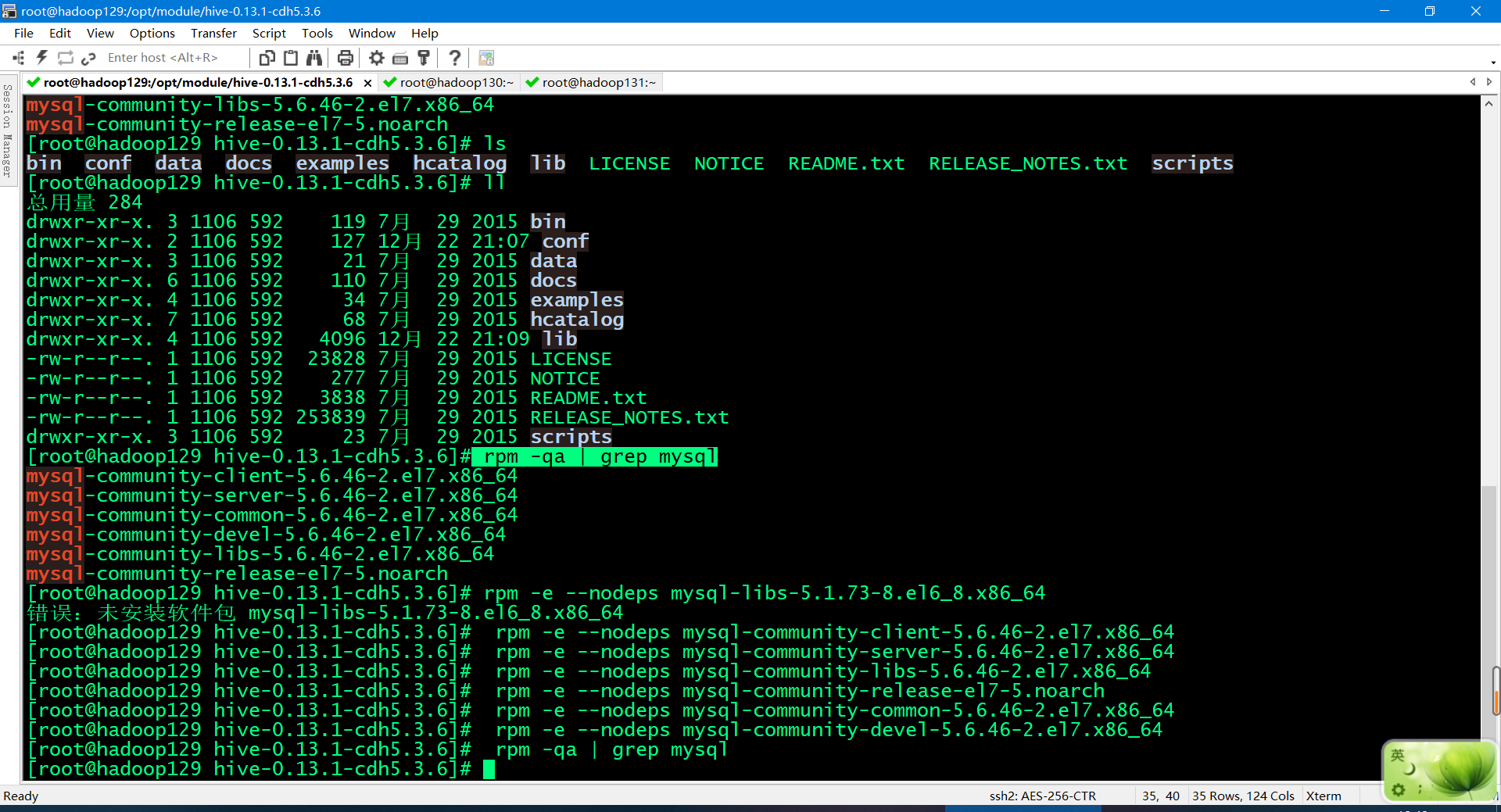This screenshot has height=812, width=1501.
Task: Open Help question mark icon
Action: [x=455, y=58]
